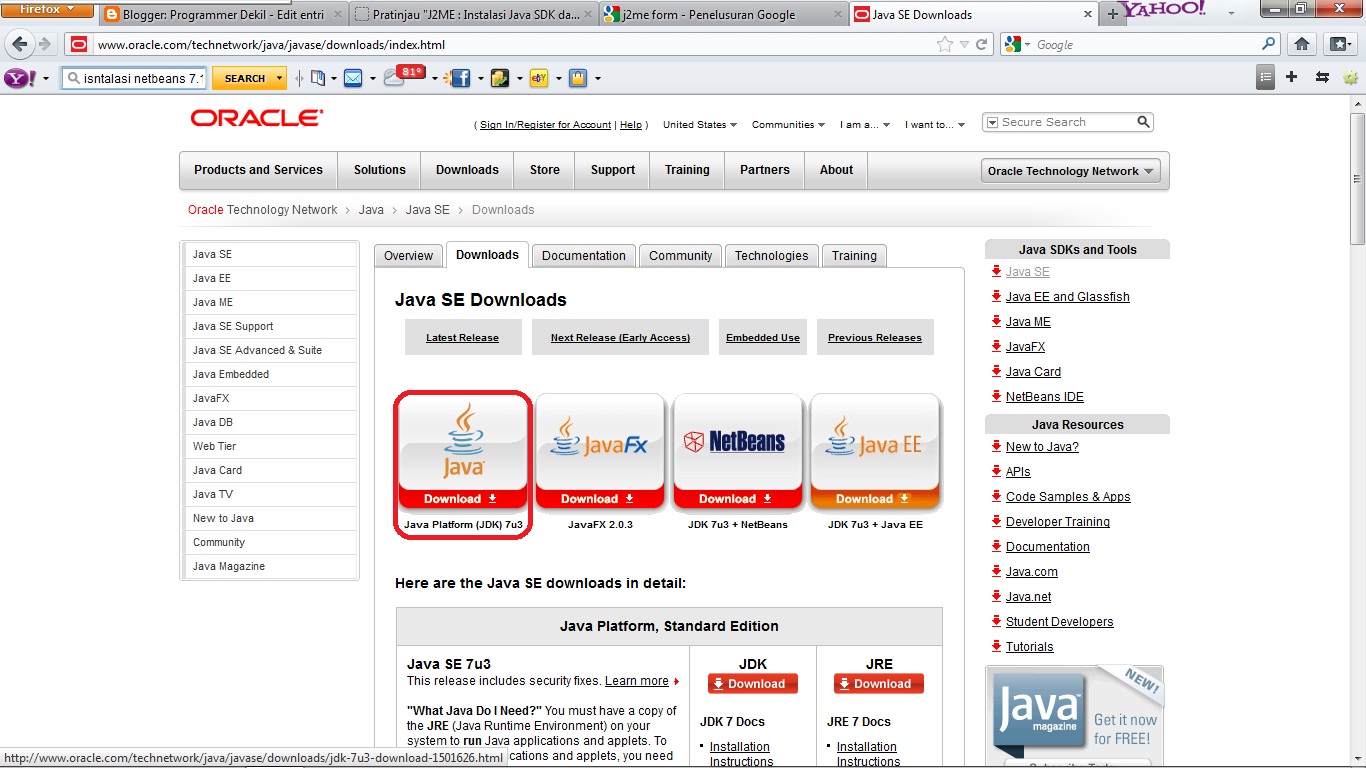
Task: Open the bookmarks book icon in Yahoo toolbar
Action: 318,78
